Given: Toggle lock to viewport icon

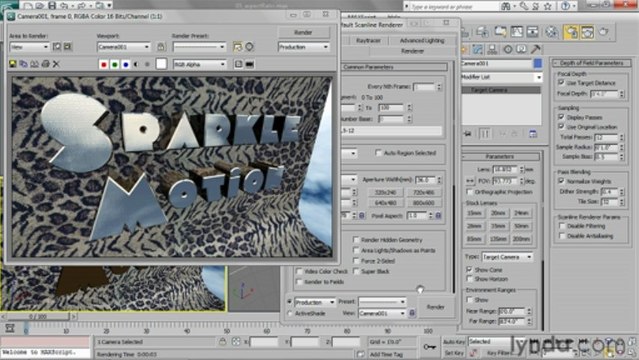Looking at the screenshot, I should (161, 47).
